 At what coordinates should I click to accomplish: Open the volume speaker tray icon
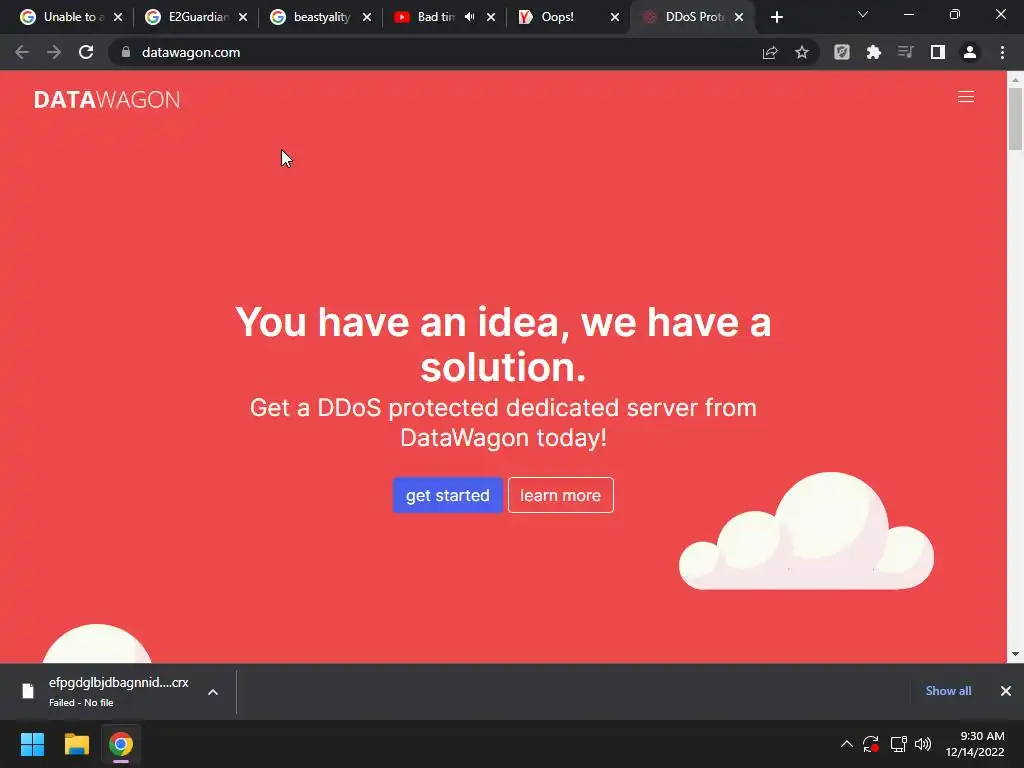[923, 744]
